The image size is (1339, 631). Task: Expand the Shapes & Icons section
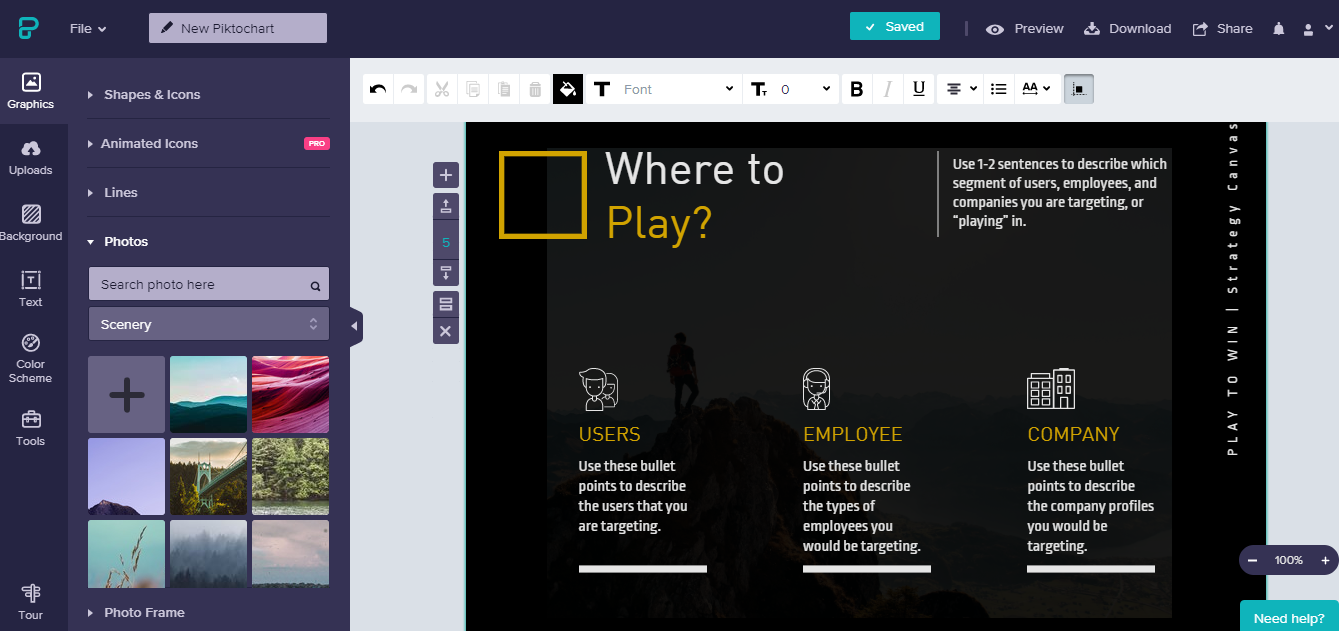152,95
